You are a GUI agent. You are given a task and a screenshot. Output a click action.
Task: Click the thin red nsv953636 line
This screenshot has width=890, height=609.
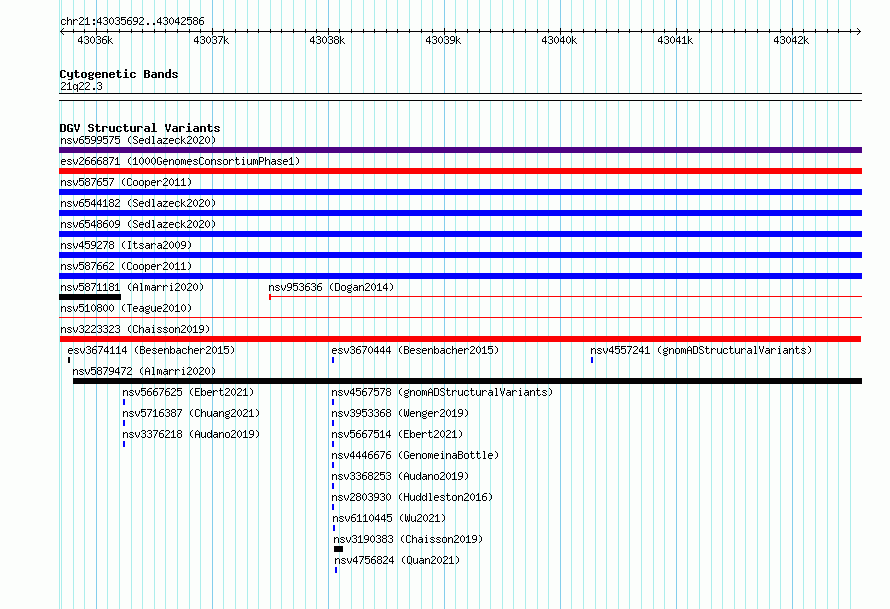pyautogui.click(x=565, y=296)
